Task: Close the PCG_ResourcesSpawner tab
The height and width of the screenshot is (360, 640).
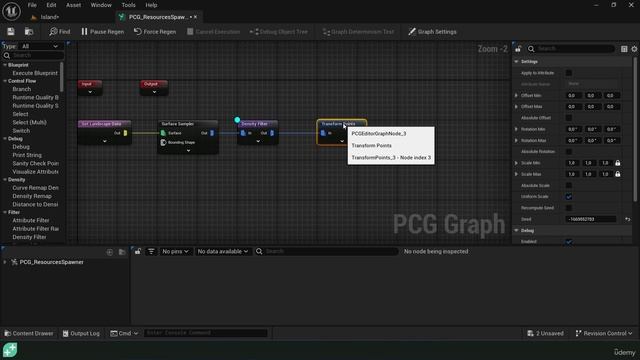Action: [196, 17]
